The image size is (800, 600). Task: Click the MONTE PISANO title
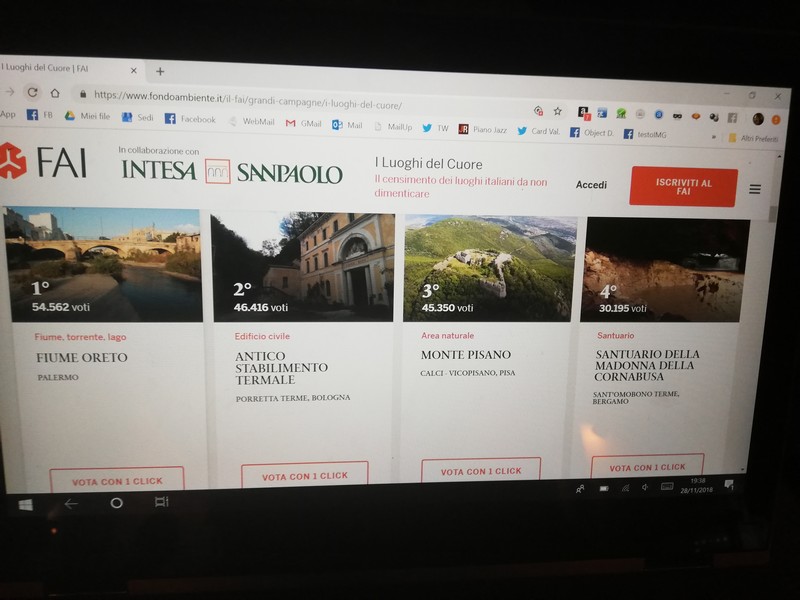[x=466, y=355]
